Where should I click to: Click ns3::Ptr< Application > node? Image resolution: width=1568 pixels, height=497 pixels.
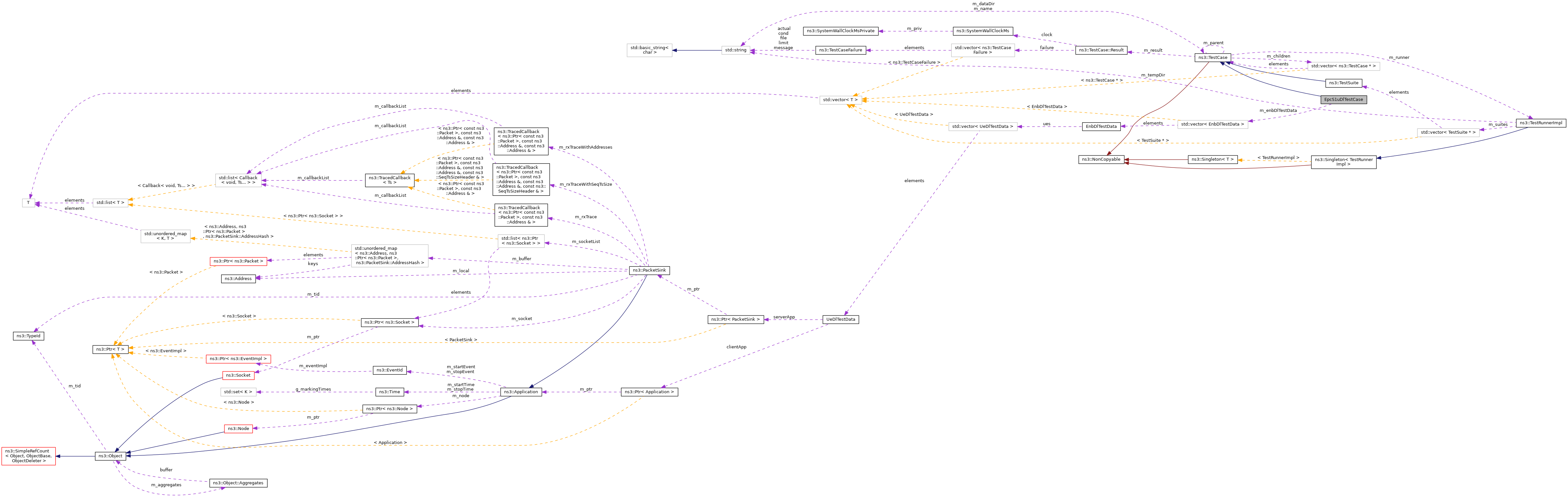(650, 392)
